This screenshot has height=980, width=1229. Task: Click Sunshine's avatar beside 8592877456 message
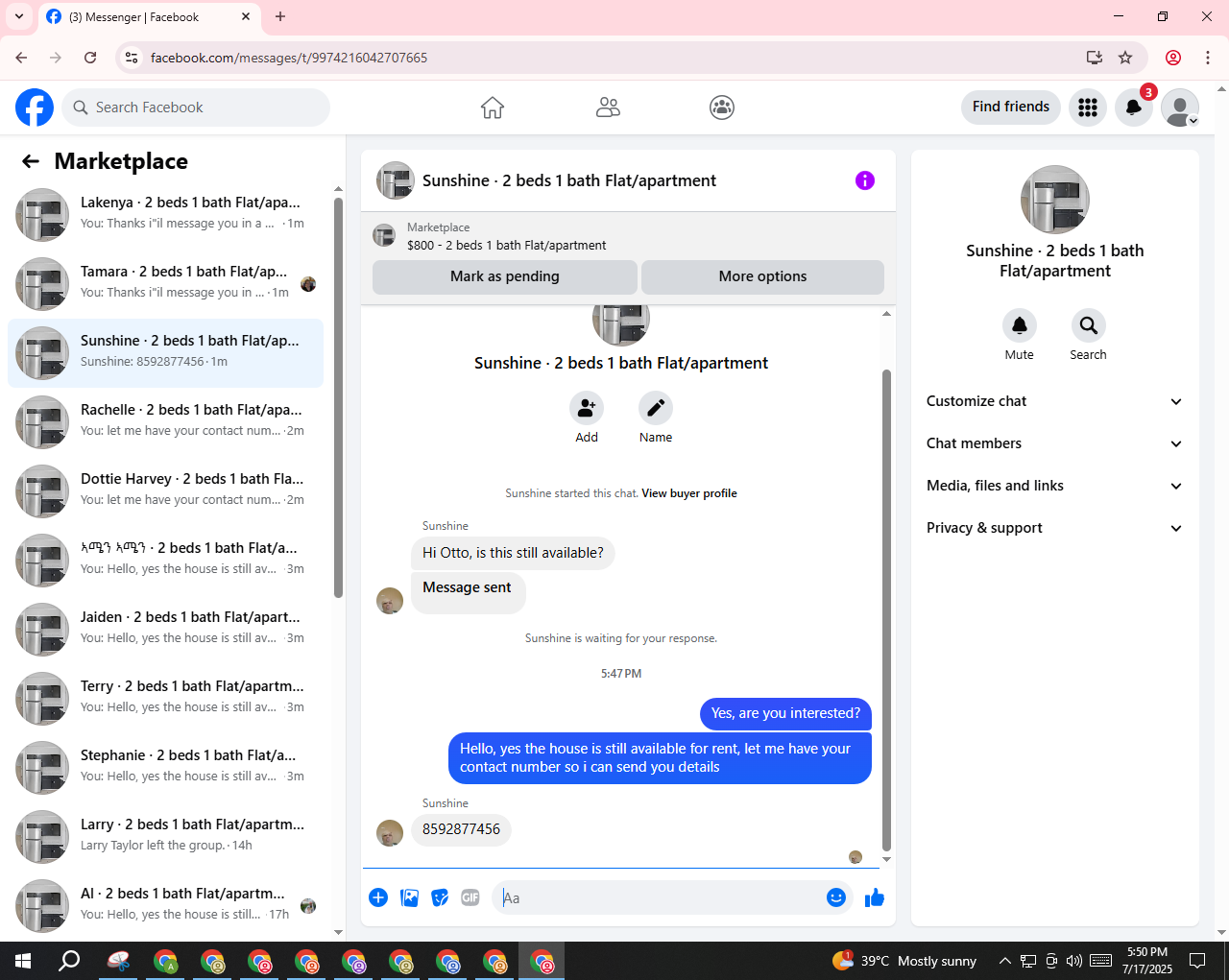point(390,833)
